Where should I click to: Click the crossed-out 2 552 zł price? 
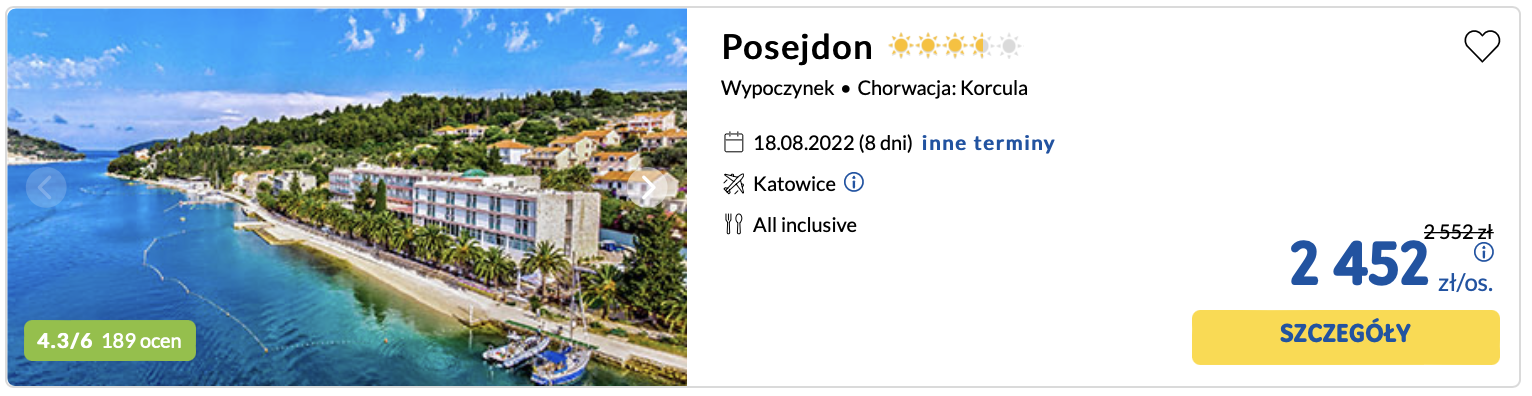pyautogui.click(x=1458, y=232)
